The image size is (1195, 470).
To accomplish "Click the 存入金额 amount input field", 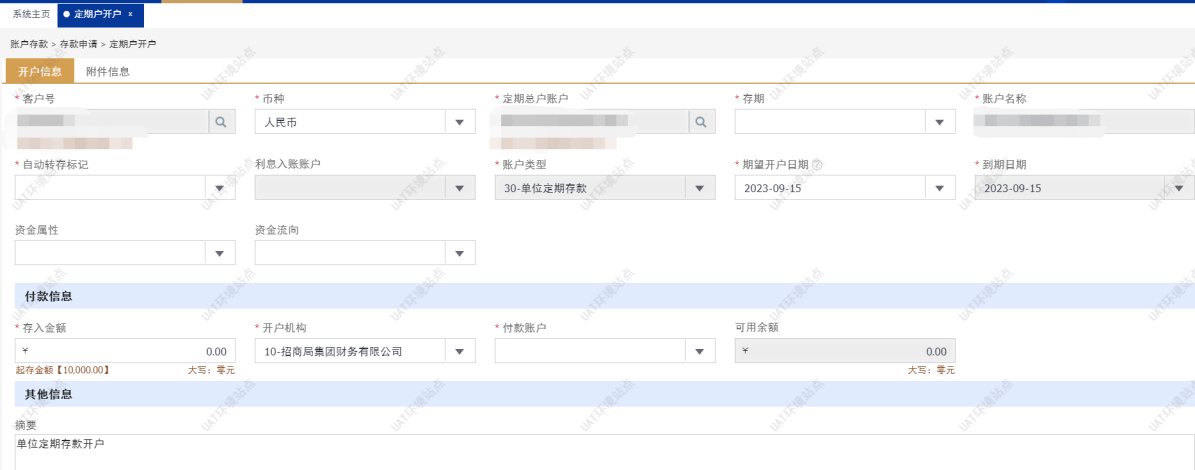I will click(125, 351).
